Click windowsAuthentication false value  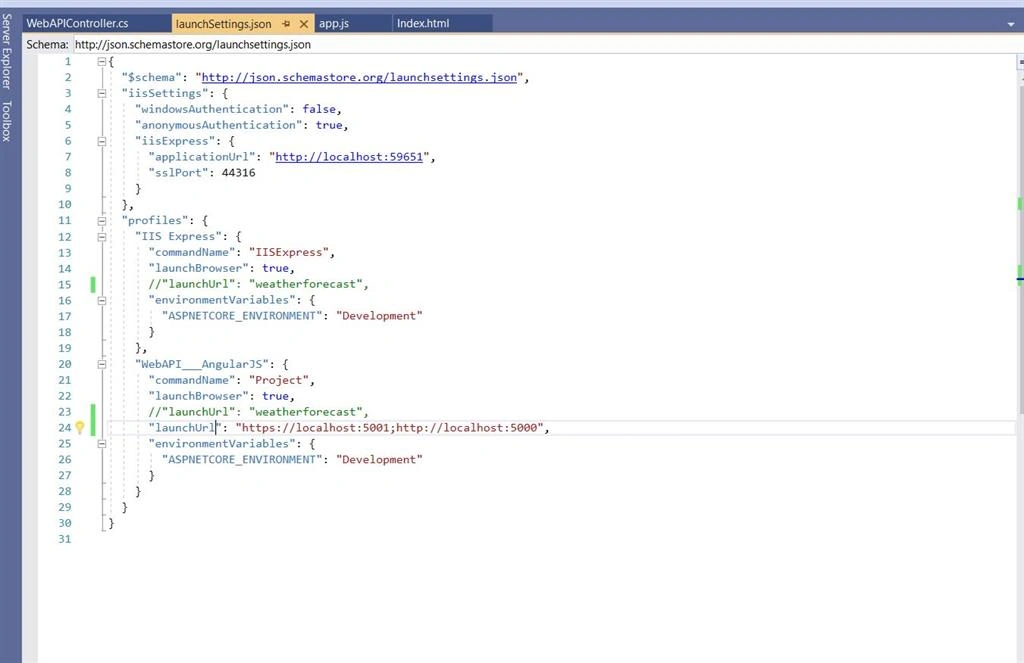pos(319,109)
